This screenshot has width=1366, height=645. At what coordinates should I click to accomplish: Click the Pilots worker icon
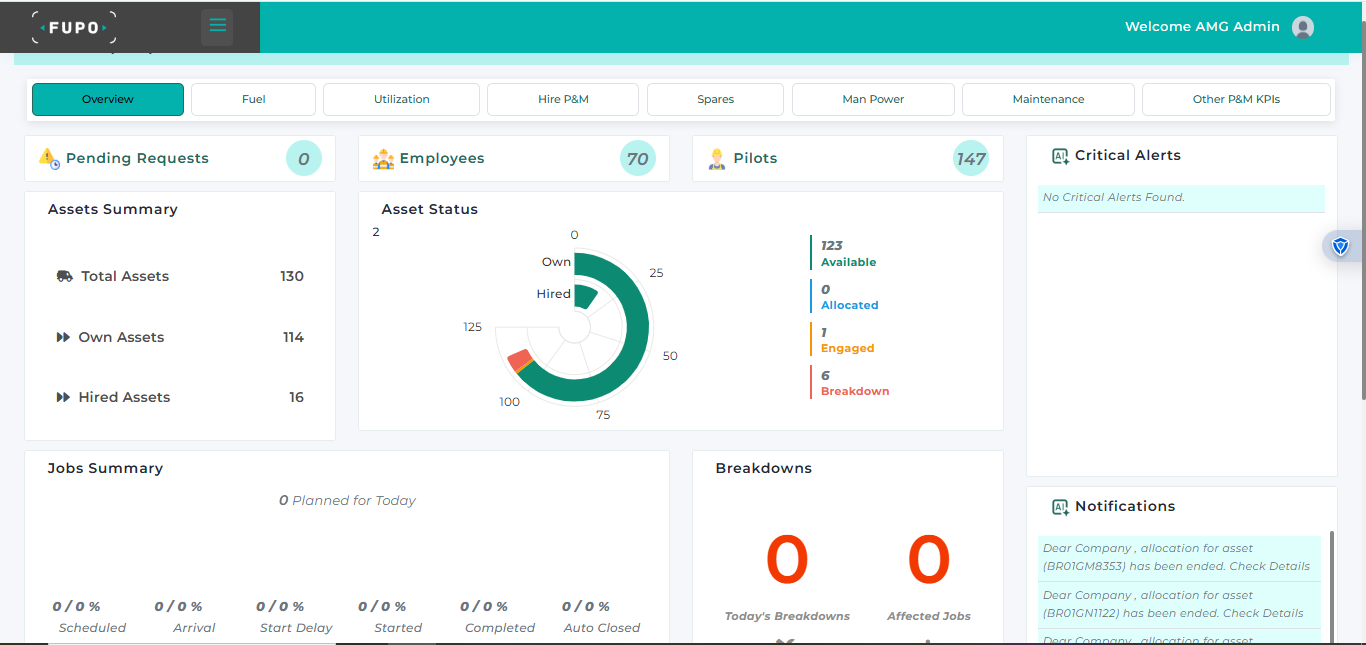717,158
